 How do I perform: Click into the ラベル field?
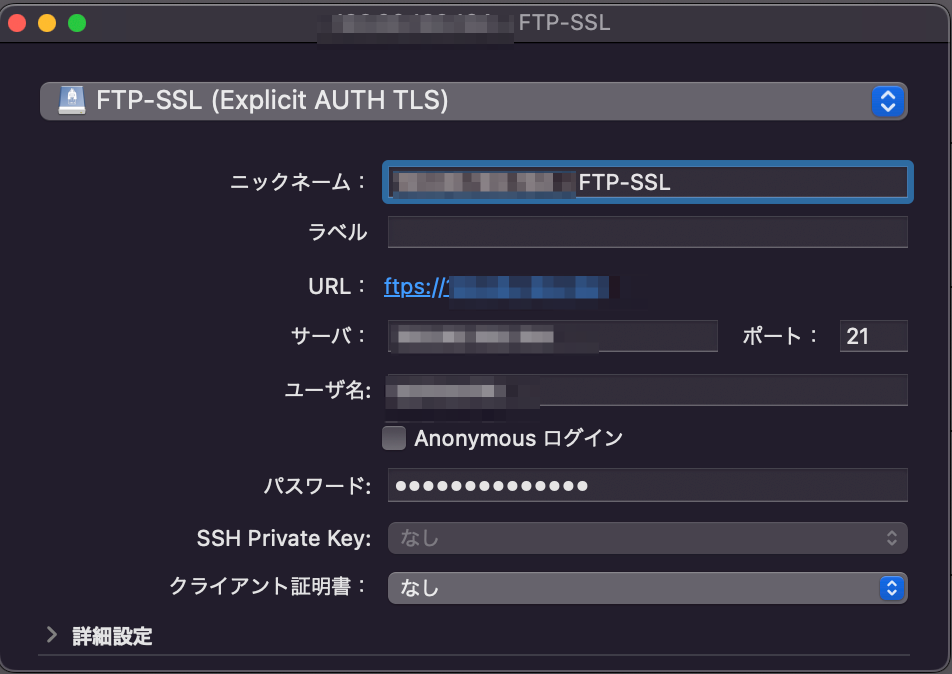647,232
